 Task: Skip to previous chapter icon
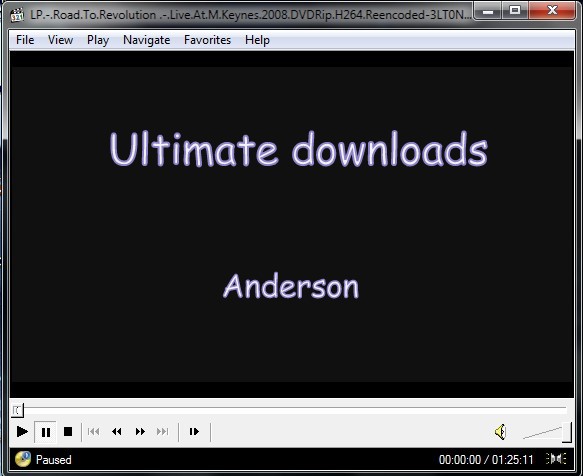pyautogui.click(x=93, y=432)
